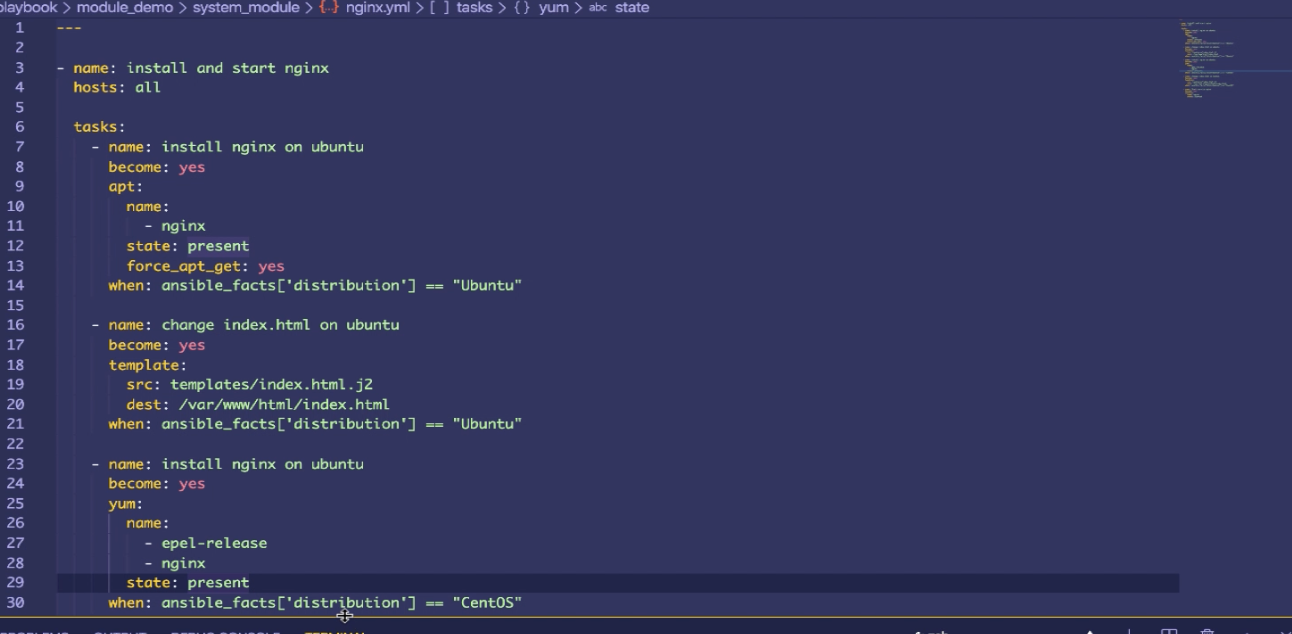1292x634 pixels.
Task: Click the "force_apt_get: yes" line
Action: point(205,266)
